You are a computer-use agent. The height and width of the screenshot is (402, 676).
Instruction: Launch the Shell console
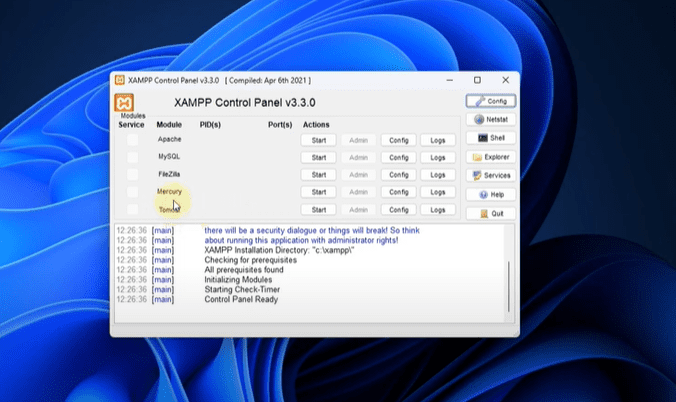point(491,138)
